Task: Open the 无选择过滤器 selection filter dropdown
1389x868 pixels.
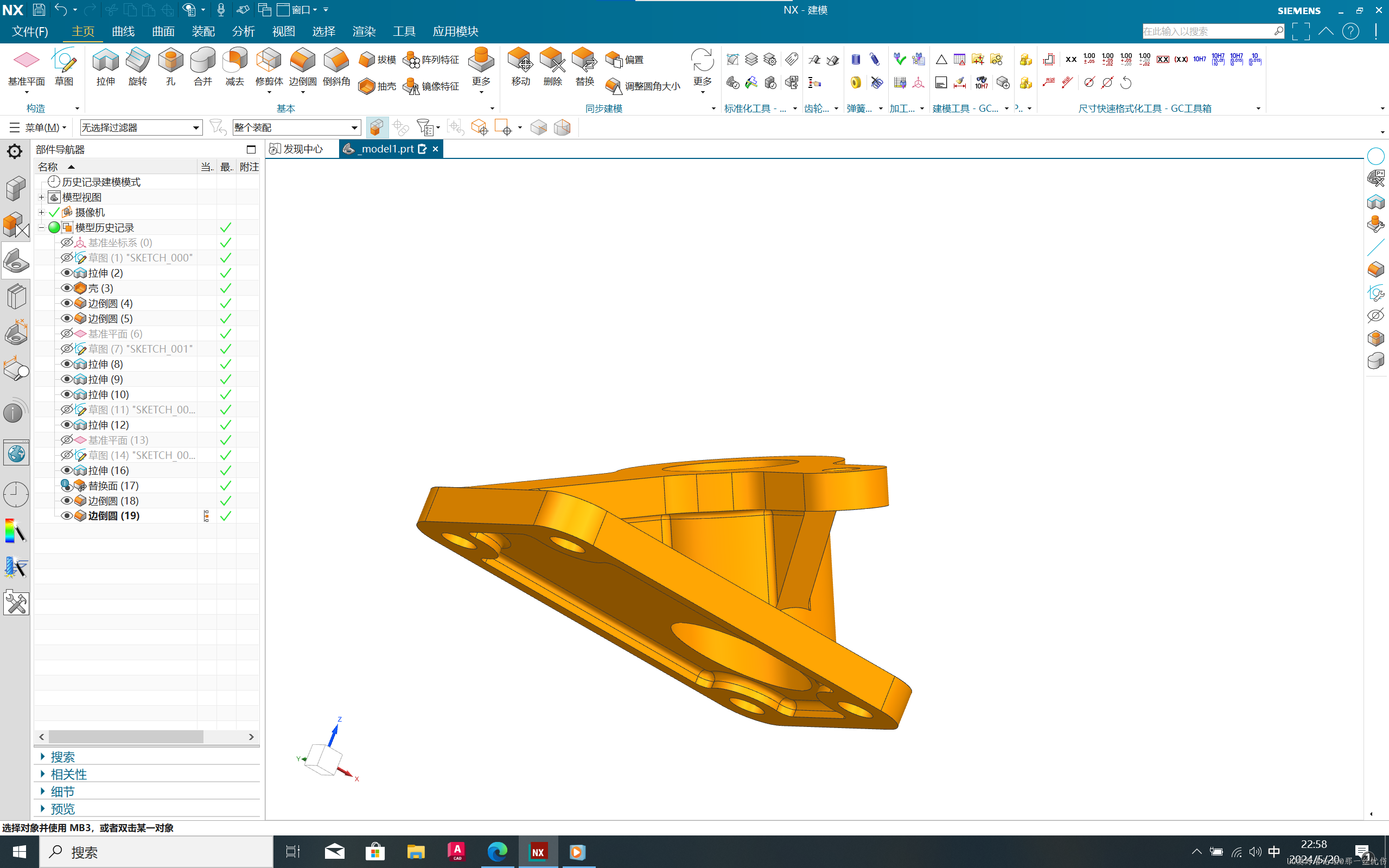Action: coord(141,127)
